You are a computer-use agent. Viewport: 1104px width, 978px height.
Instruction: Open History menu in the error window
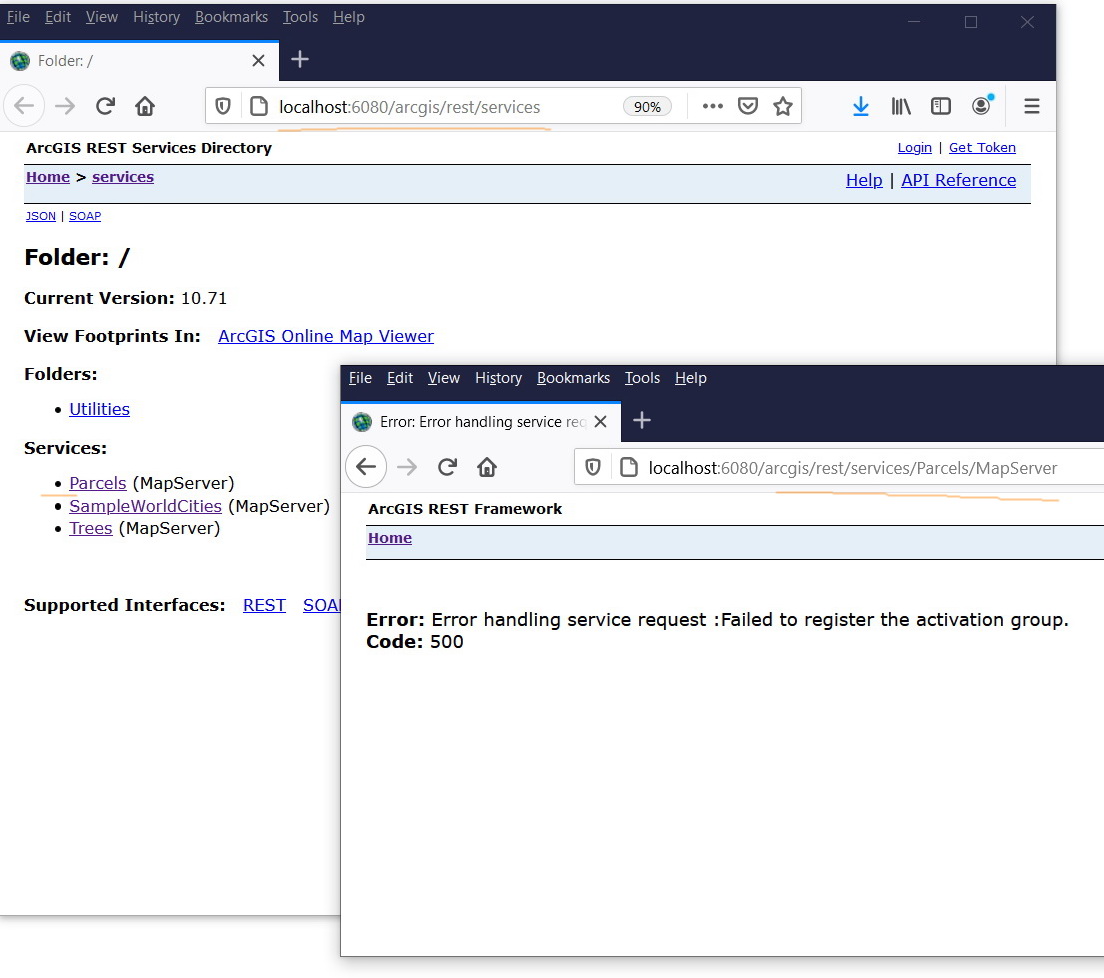coord(498,378)
